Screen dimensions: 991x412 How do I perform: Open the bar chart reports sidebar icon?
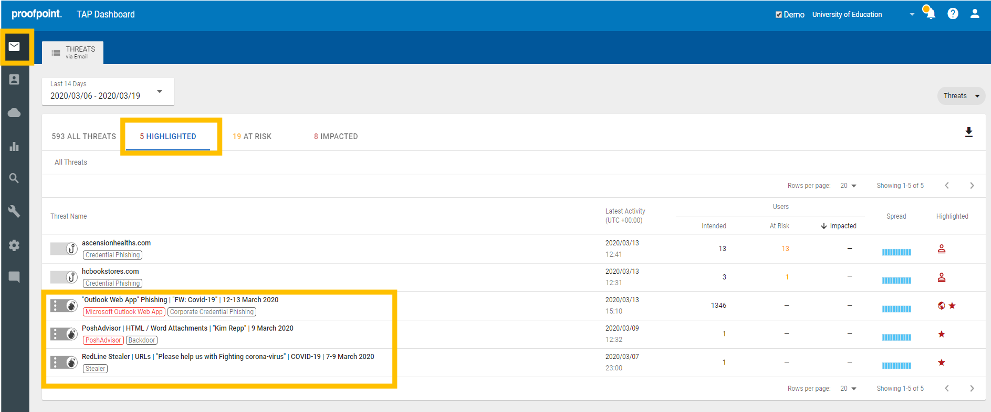14,146
